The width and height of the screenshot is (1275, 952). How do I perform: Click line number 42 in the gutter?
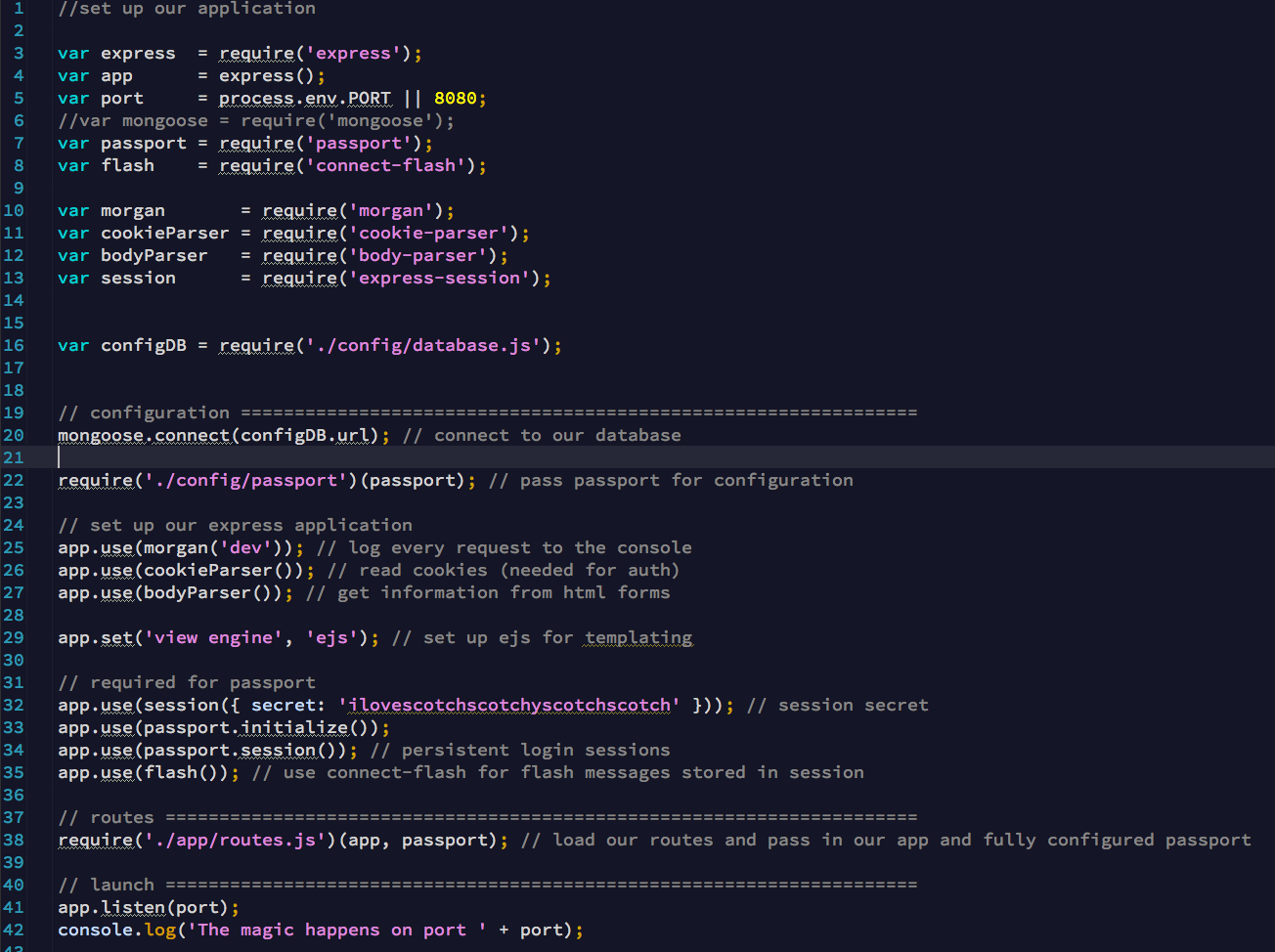point(14,930)
